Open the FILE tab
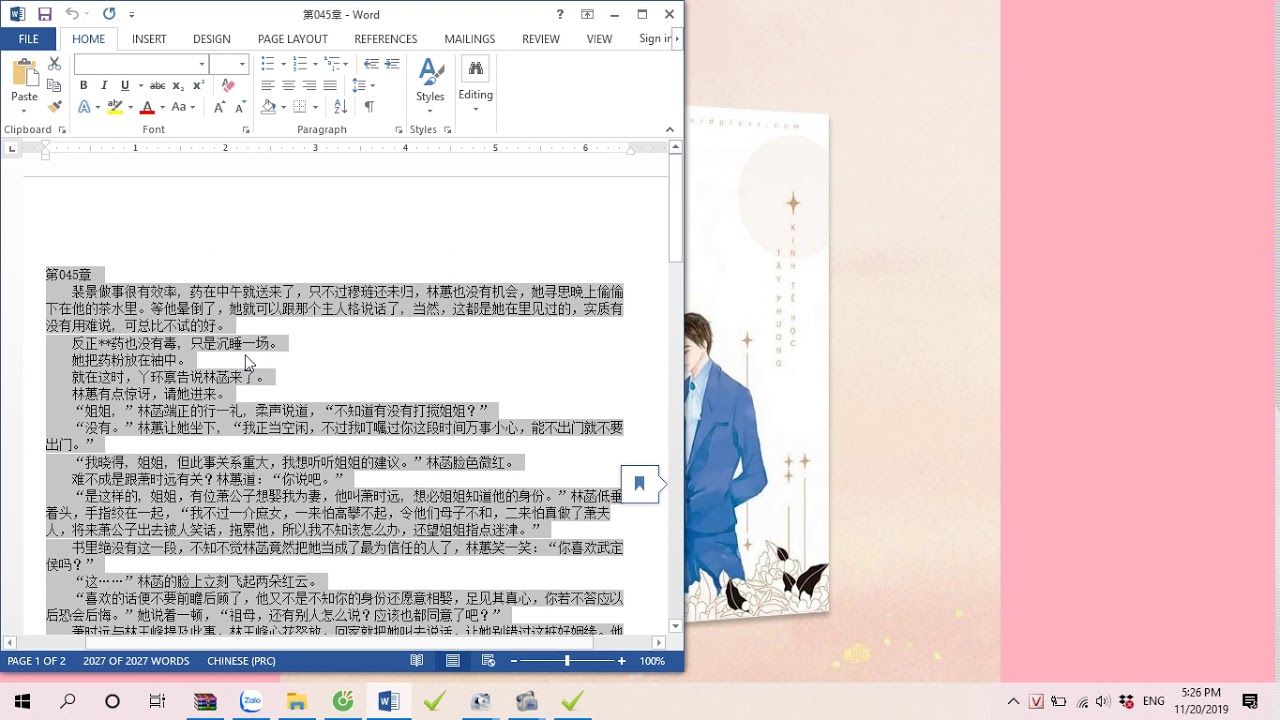Screen dimensions: 1280x720 click(29, 39)
